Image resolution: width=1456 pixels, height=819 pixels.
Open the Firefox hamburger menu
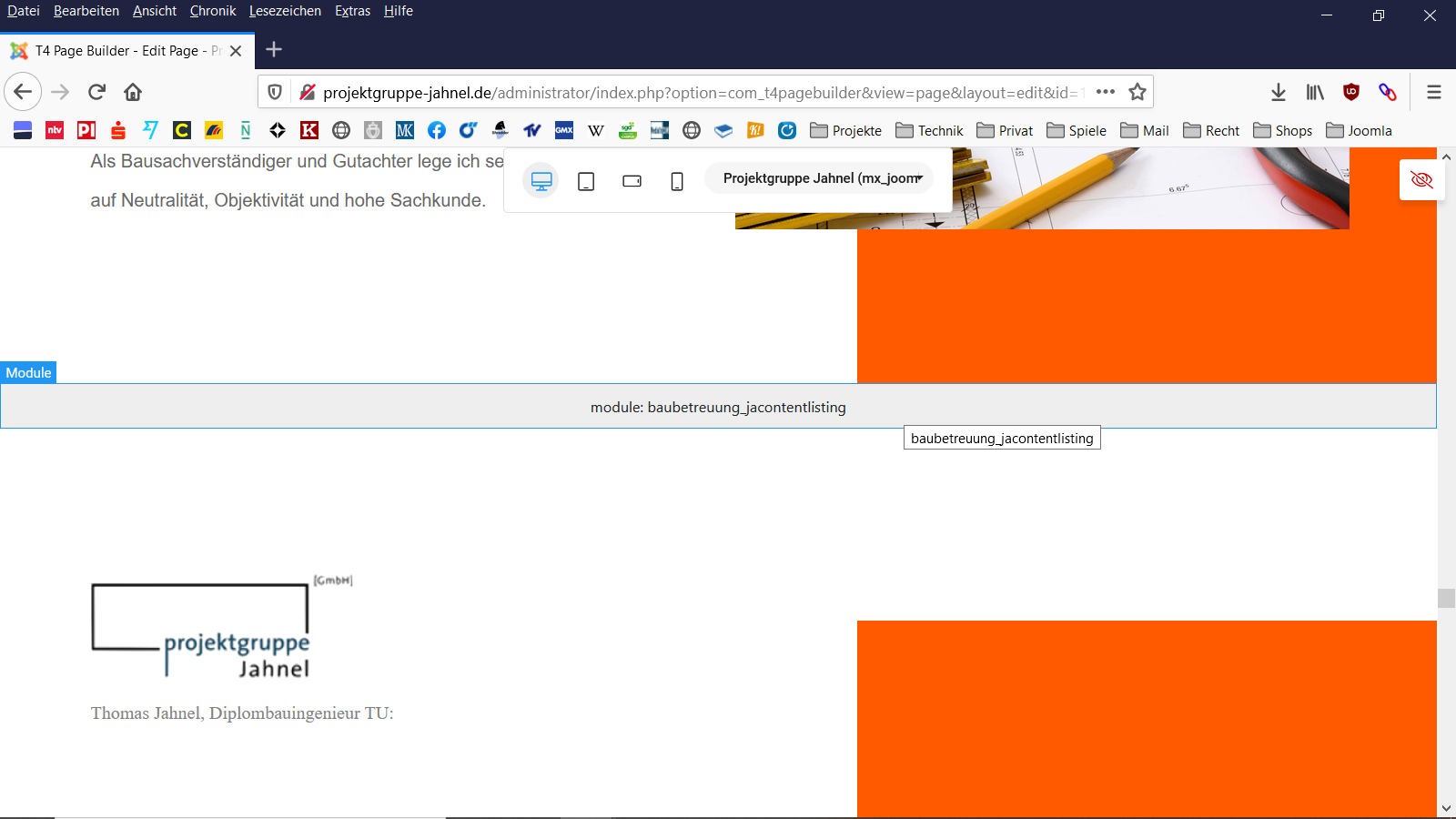click(1434, 92)
